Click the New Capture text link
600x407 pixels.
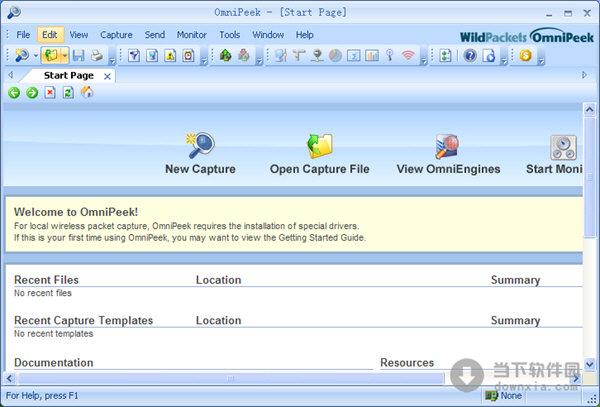point(200,169)
